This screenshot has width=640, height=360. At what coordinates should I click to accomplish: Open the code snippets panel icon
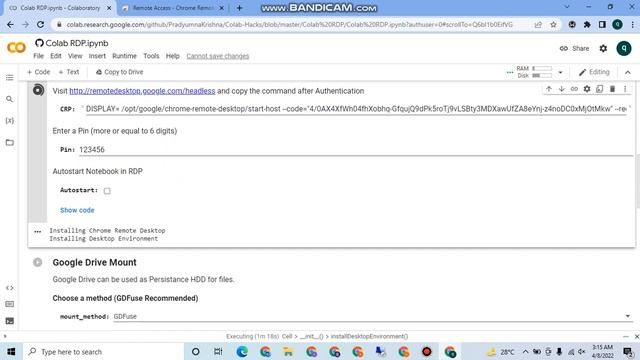point(9,288)
